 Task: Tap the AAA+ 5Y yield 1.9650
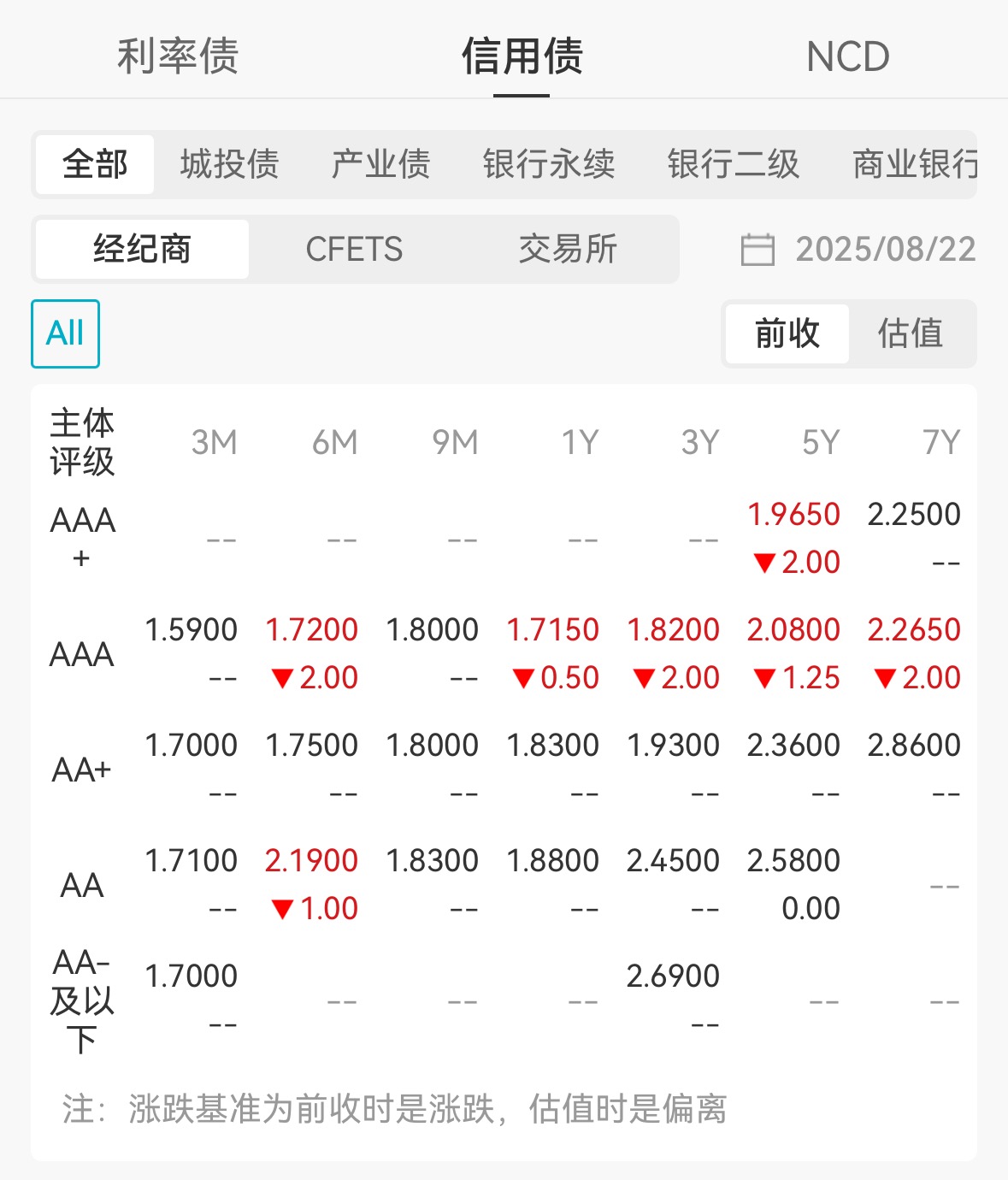point(793,514)
